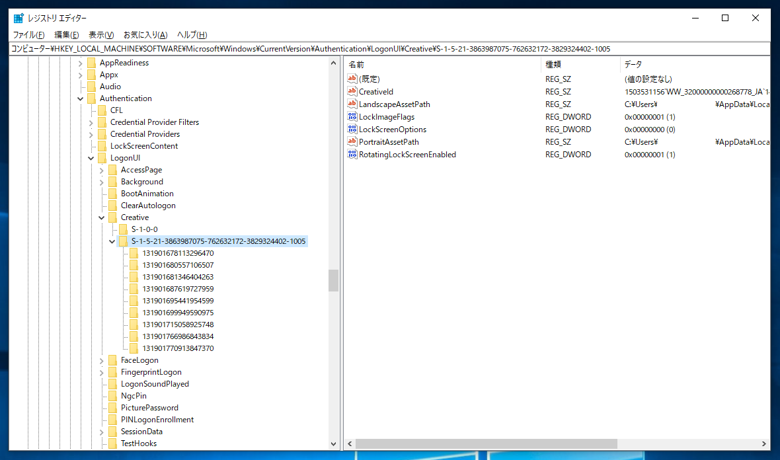
Task: Open the ヘルプ(H) menu
Action: tap(192, 35)
